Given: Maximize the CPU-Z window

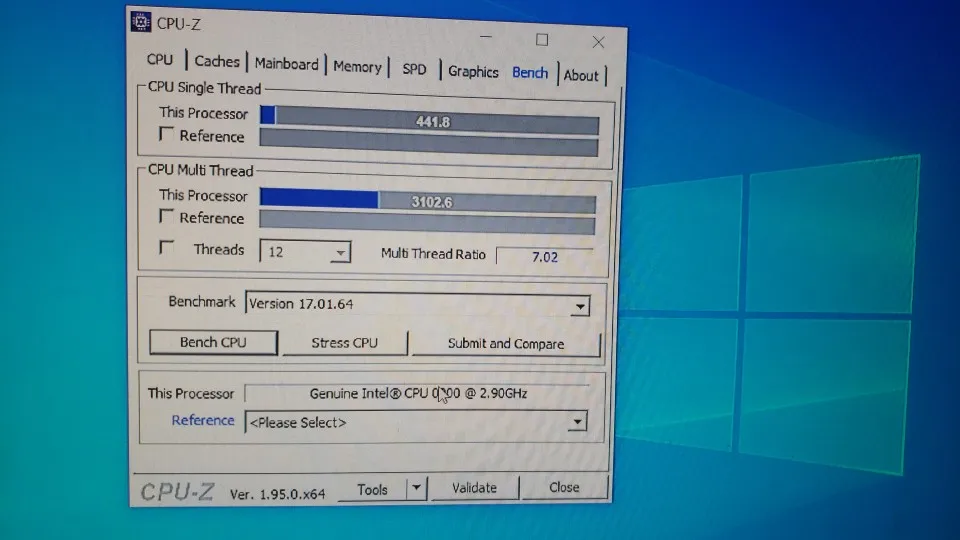Looking at the screenshot, I should click(542, 40).
